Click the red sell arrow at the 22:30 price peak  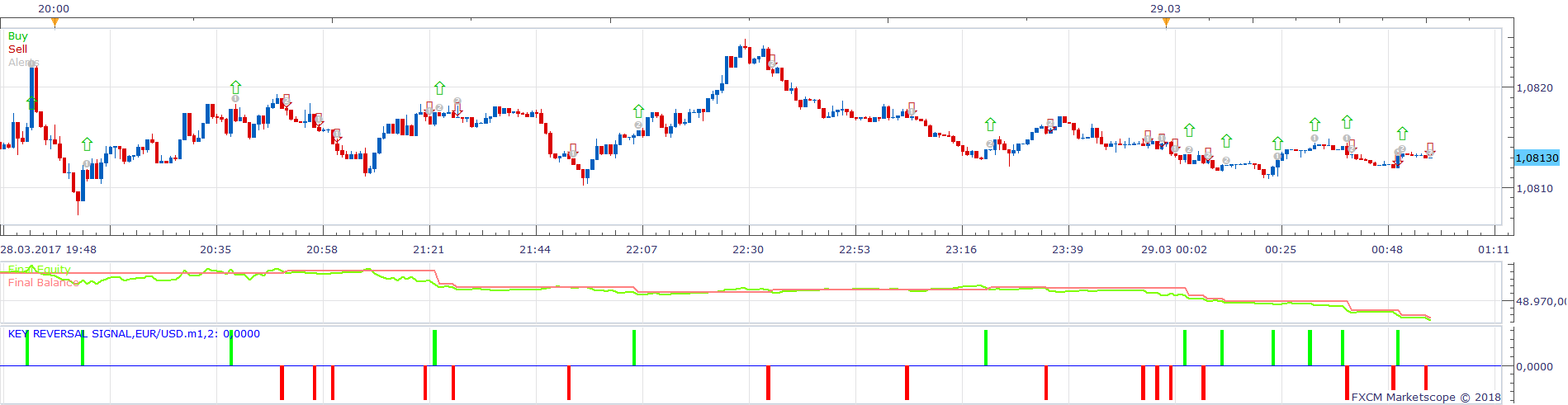pyautogui.click(x=772, y=61)
